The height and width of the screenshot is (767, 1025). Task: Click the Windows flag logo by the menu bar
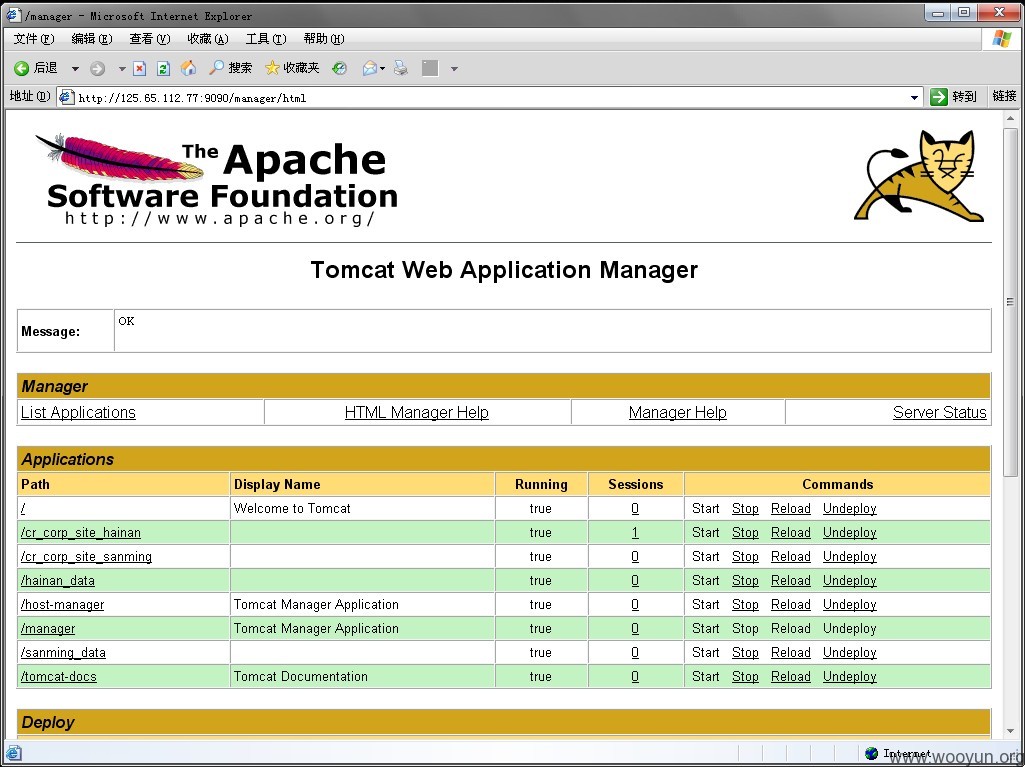tap(1001, 39)
